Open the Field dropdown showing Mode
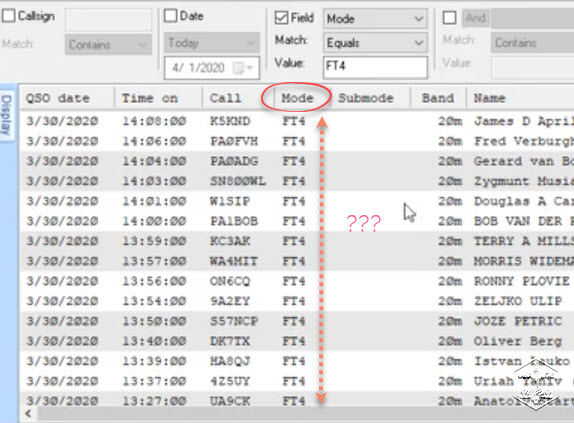The image size is (574, 423). pos(375,19)
